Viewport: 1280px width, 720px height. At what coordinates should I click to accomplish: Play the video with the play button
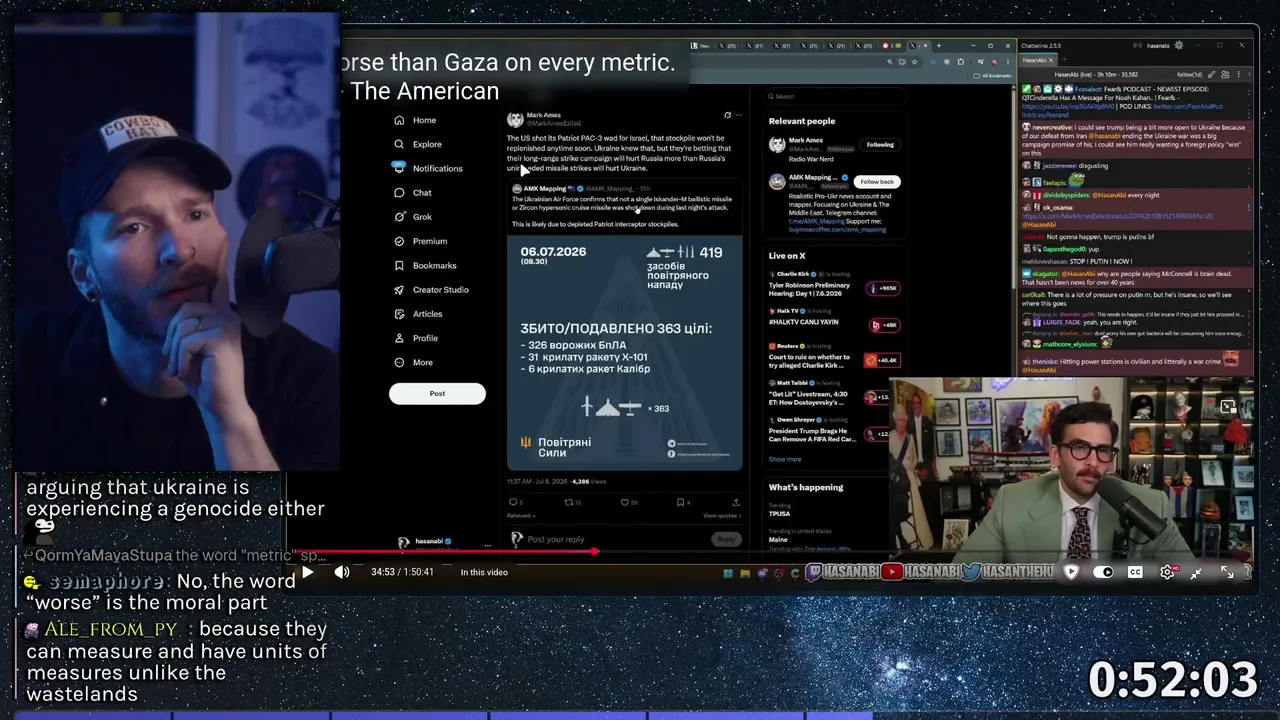click(x=307, y=572)
